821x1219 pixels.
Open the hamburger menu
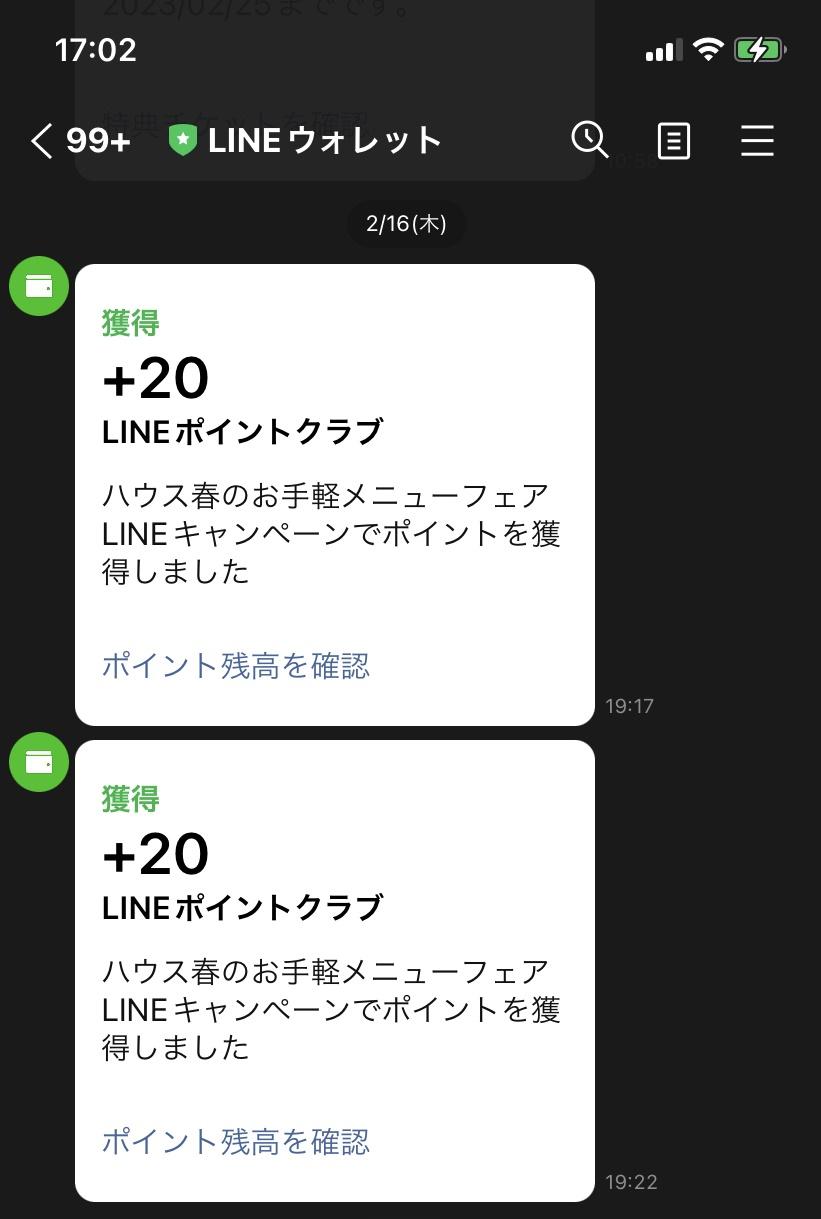click(757, 141)
